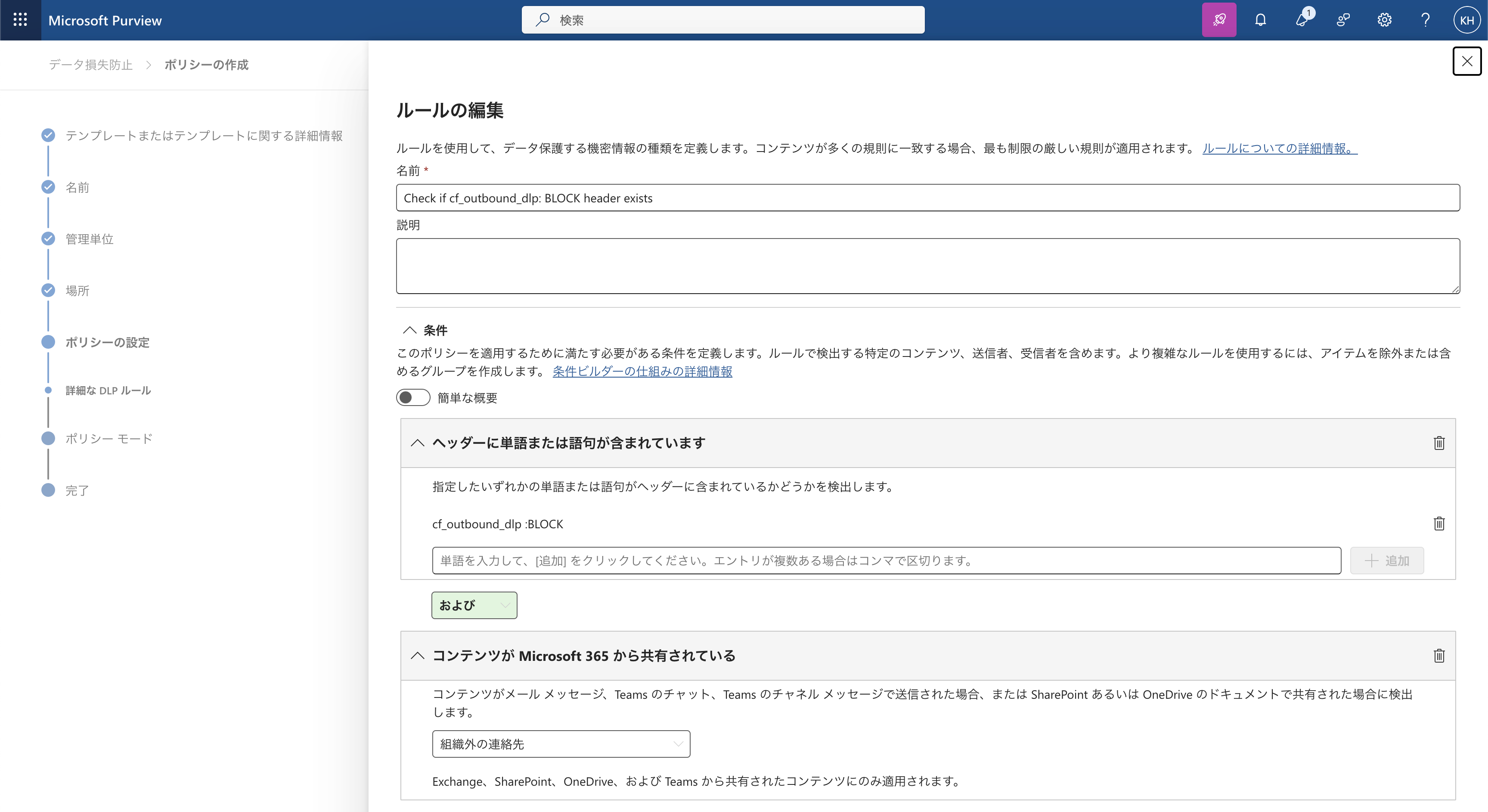The height and width of the screenshot is (812, 1488).
Task: Delete the header contains words condition
Action: (x=1439, y=443)
